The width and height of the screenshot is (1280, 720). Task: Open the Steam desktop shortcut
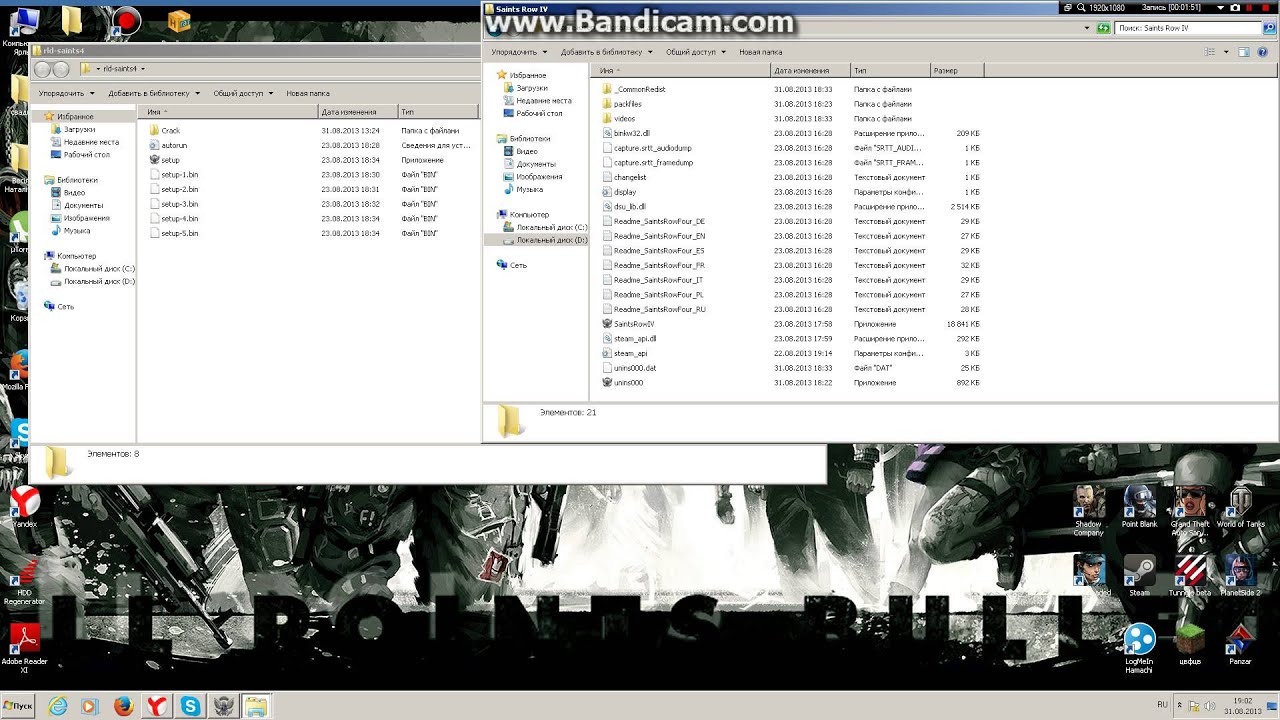1140,577
